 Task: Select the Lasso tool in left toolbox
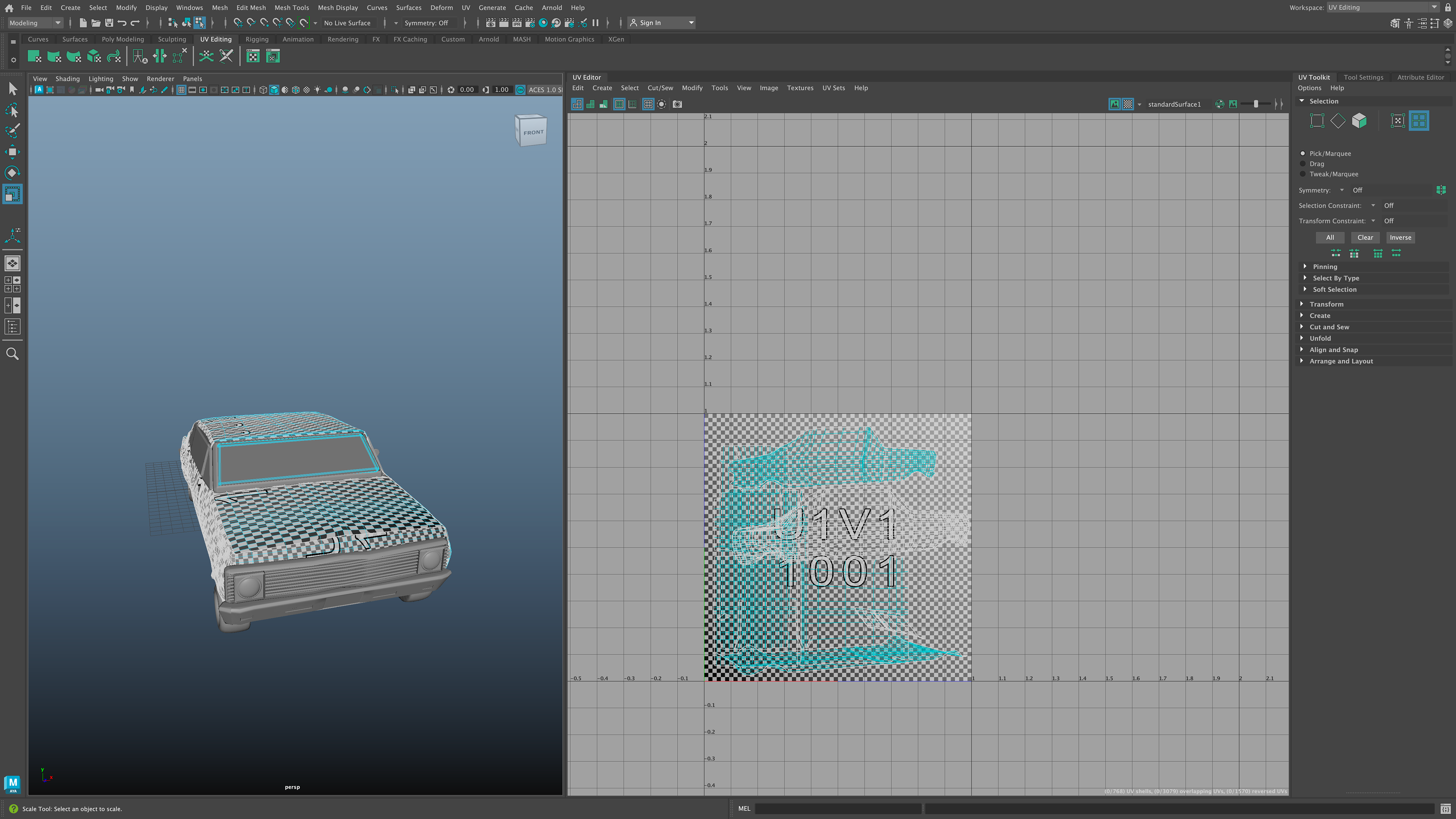point(13,110)
